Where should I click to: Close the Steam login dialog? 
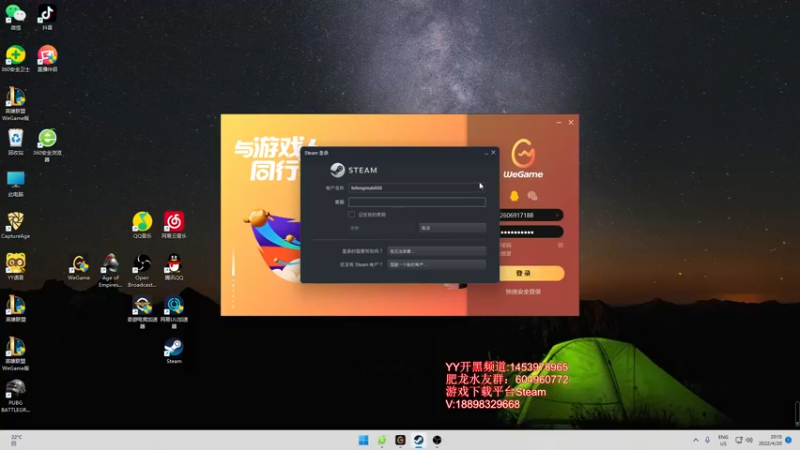pos(493,153)
